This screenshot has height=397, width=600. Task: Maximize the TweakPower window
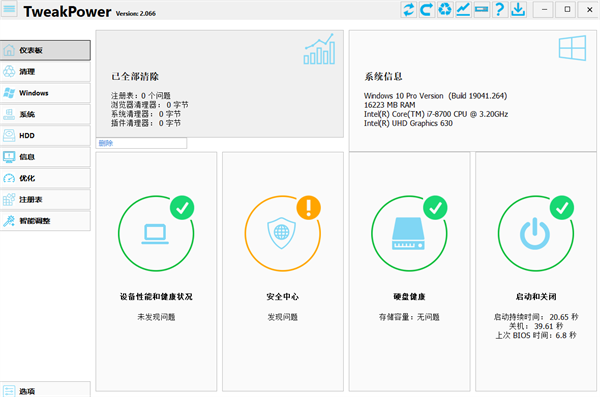tap(567, 9)
